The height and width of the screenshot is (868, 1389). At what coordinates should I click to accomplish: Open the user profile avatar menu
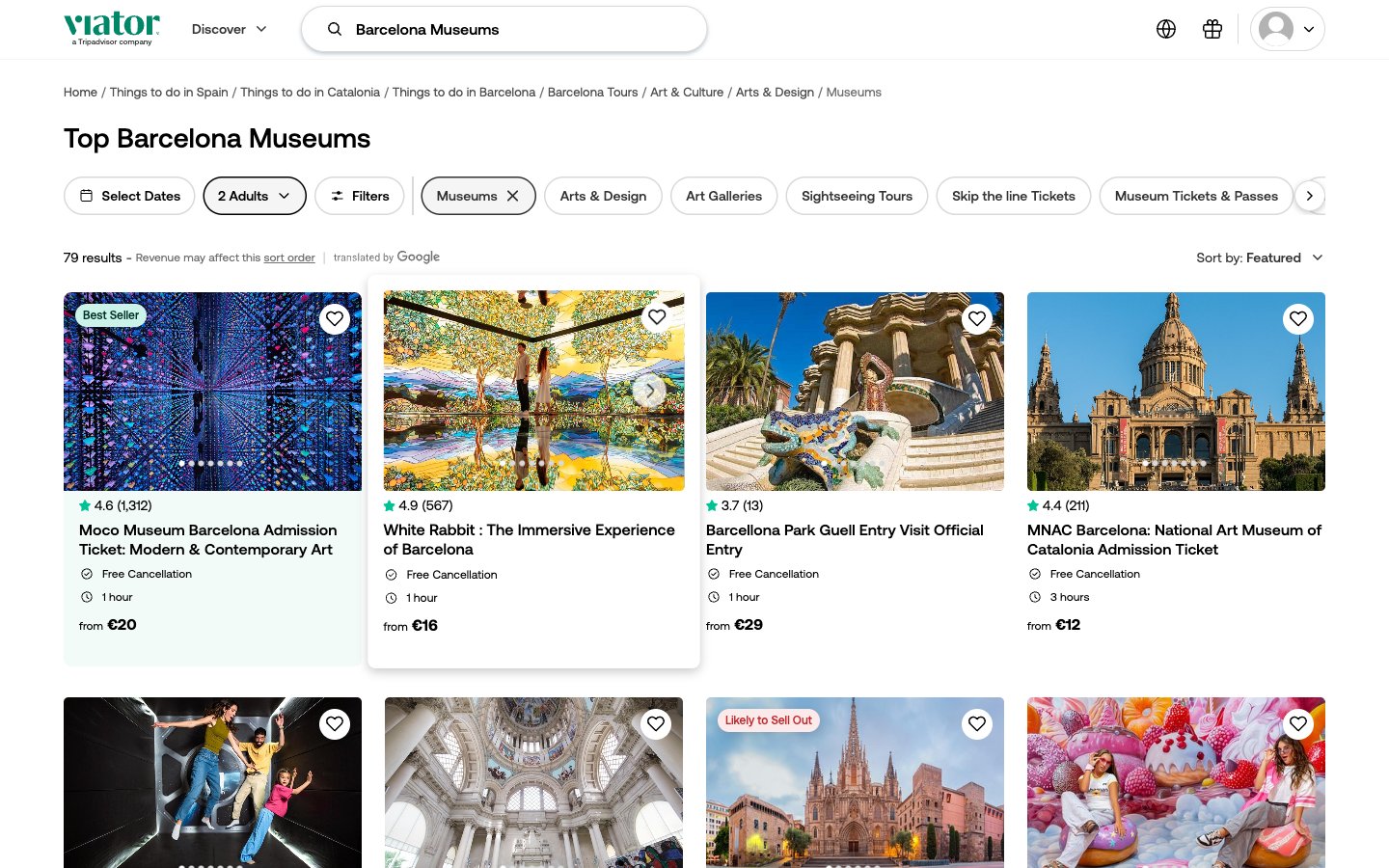(x=1287, y=29)
